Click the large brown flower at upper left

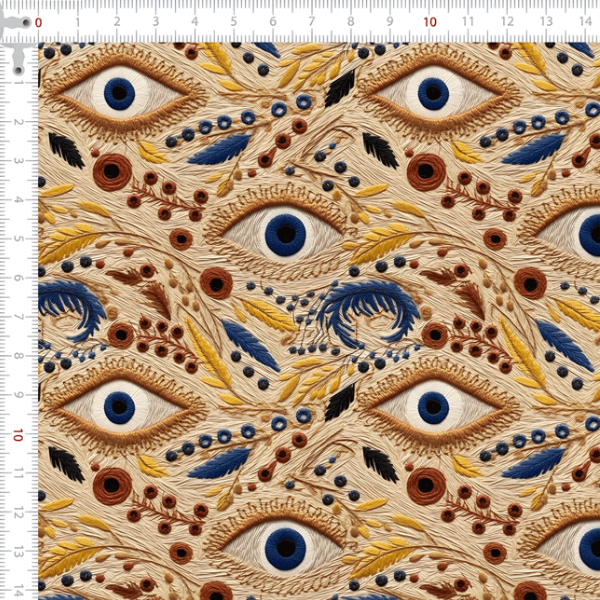point(112,172)
